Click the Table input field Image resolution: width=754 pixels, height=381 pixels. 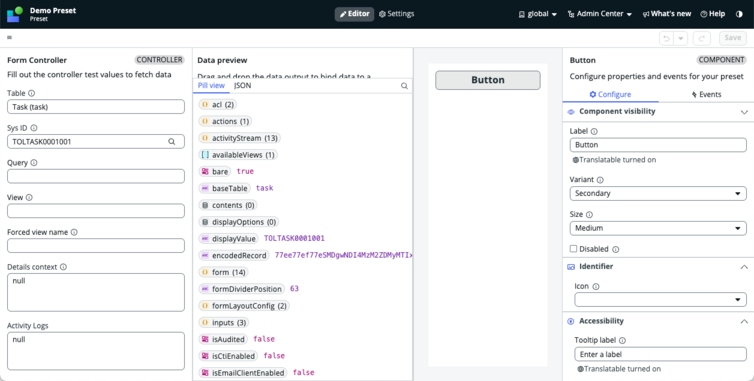point(96,107)
